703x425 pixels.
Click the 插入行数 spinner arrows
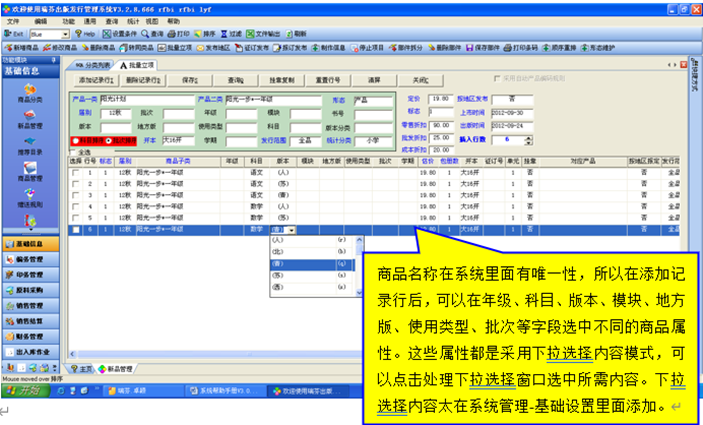(529, 140)
